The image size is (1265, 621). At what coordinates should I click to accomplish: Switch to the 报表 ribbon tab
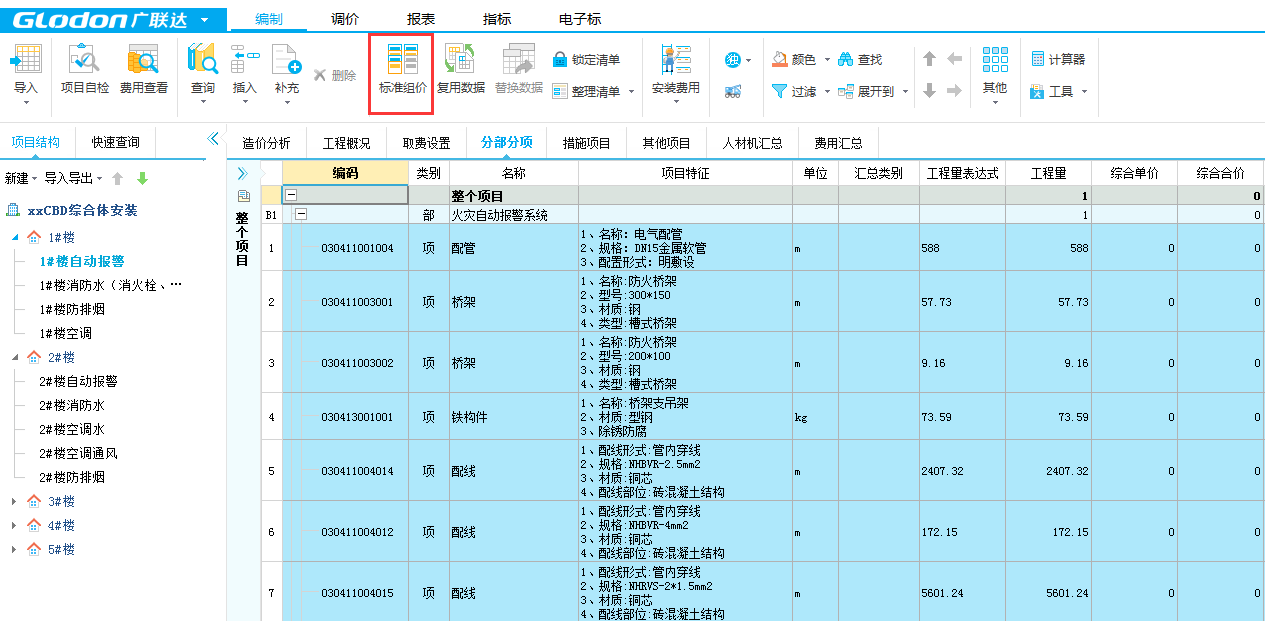(x=421, y=19)
